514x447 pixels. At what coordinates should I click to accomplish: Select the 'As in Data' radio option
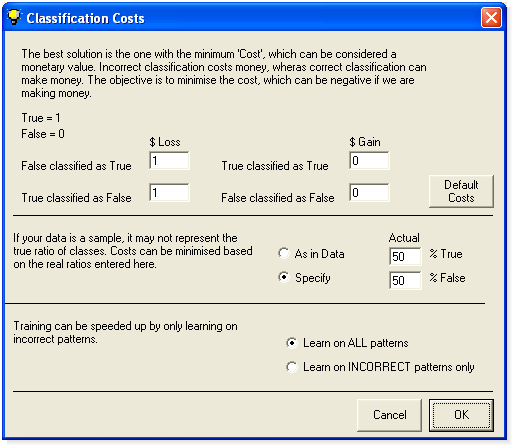(284, 254)
